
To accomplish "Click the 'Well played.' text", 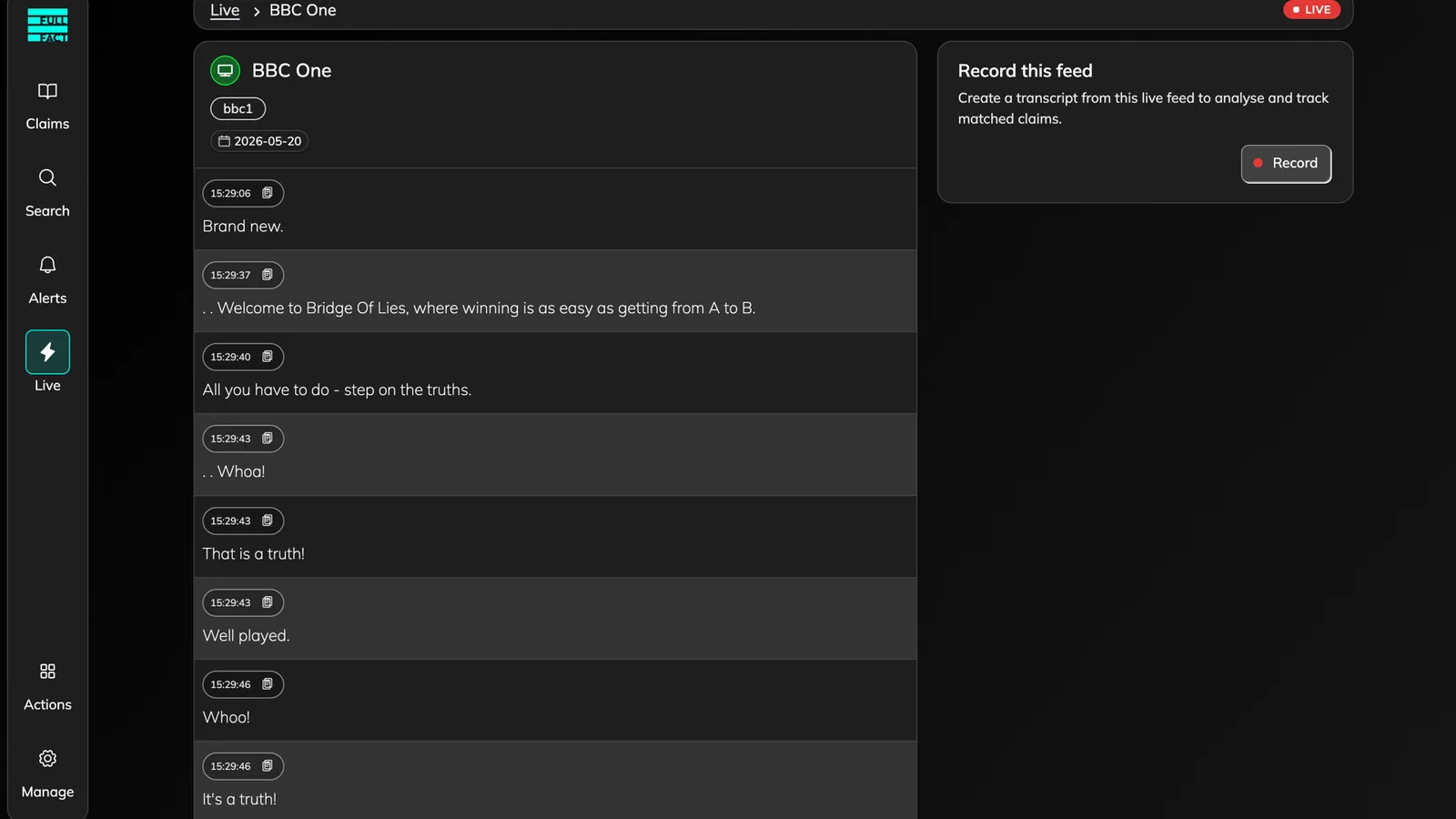I will coord(246,635).
